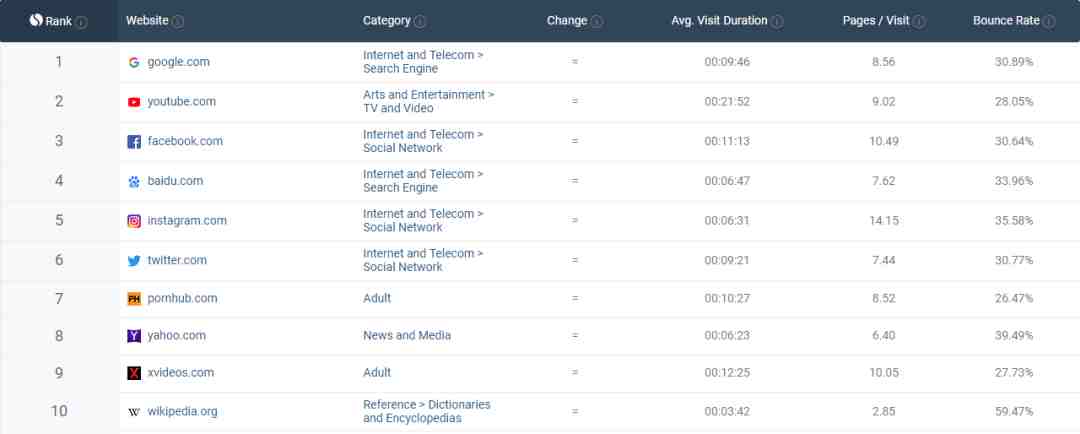The height and width of the screenshot is (434, 1080).
Task: Open google.com's Search Engine category link
Action: 423,62
